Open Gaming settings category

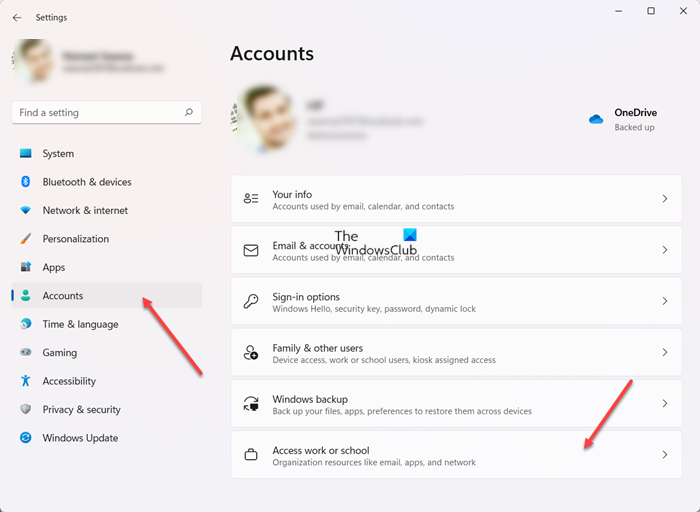[107, 352]
